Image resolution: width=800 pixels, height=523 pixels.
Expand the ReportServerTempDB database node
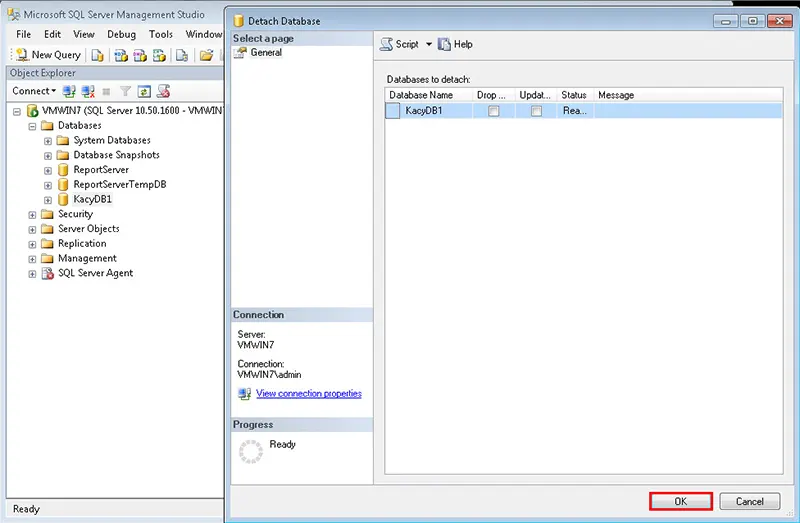47,185
